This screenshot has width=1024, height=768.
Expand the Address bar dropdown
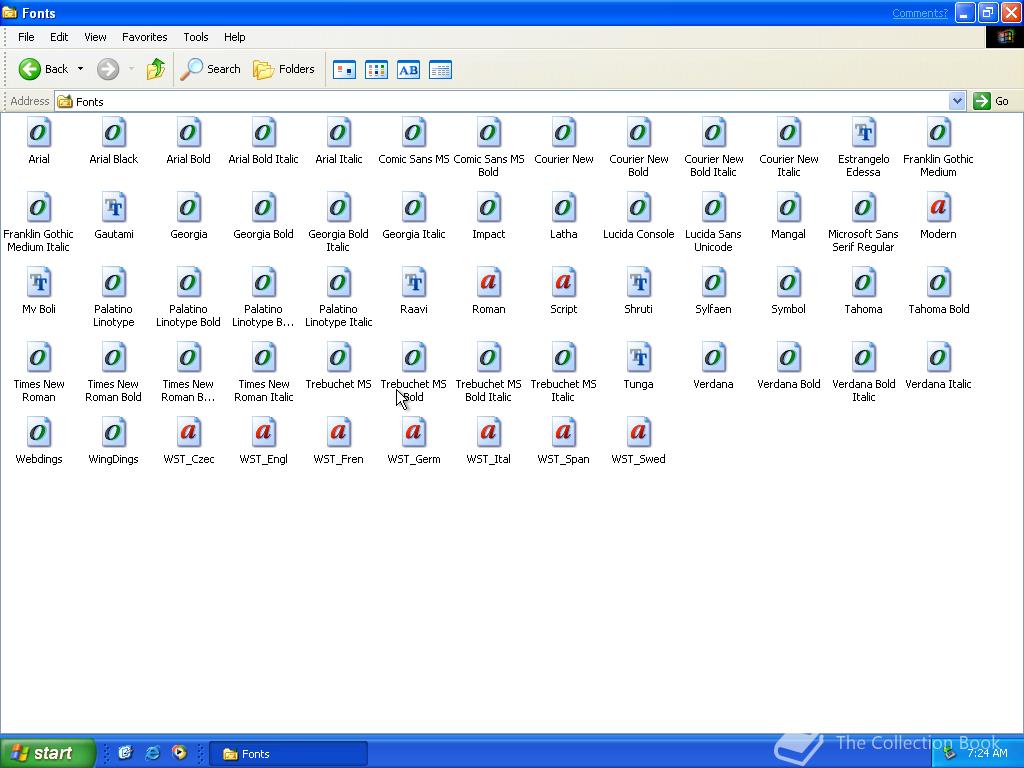(x=957, y=101)
